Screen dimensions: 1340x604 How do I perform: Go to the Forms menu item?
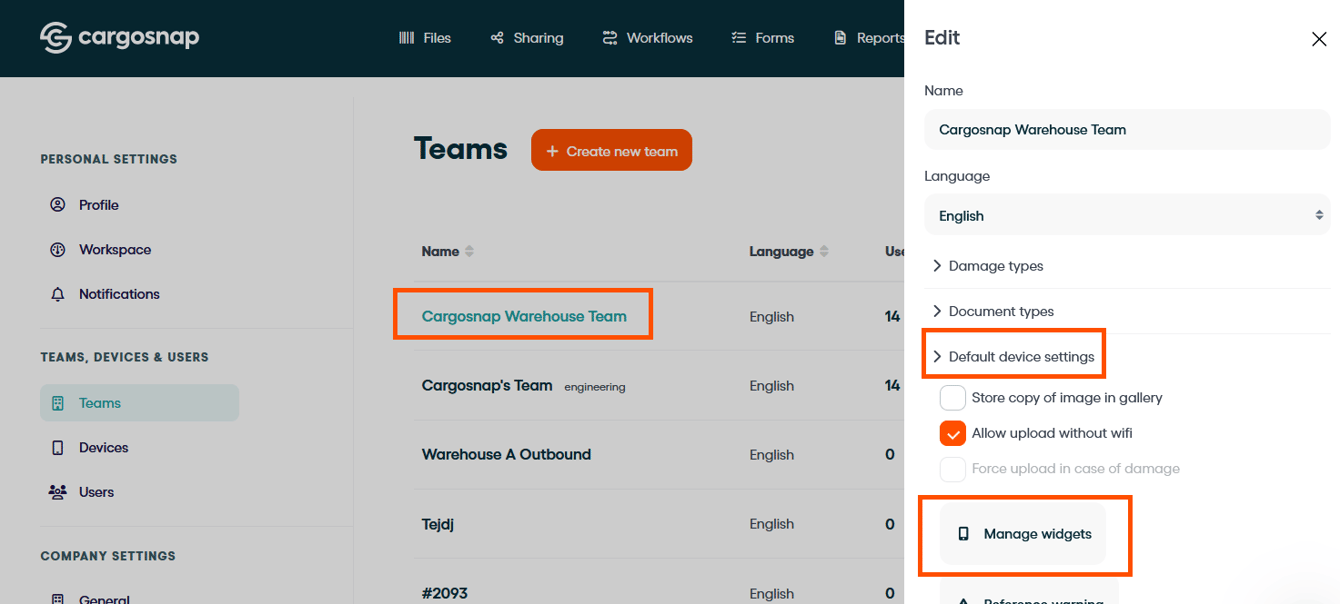[762, 37]
